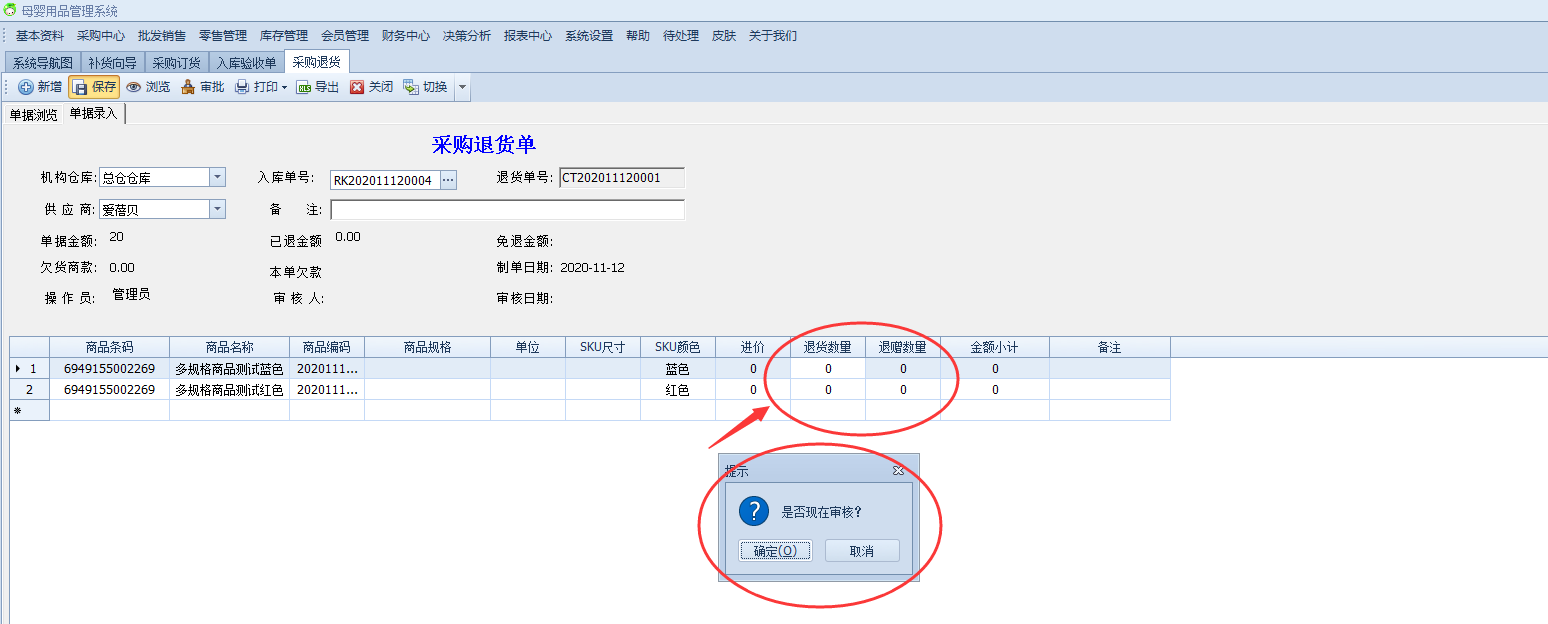Screen dimensions: 1548x624
Task: Click the 商品名称 column header
Action: tap(230, 347)
